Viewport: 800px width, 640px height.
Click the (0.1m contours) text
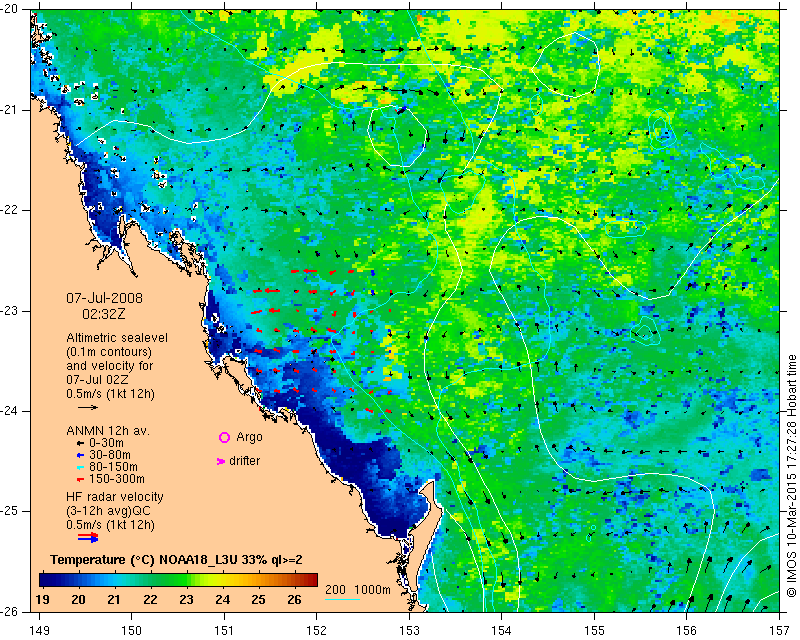click(109, 352)
